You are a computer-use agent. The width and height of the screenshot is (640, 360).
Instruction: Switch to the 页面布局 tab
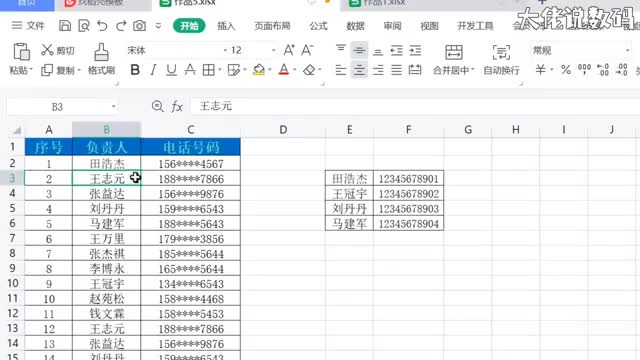point(272,26)
